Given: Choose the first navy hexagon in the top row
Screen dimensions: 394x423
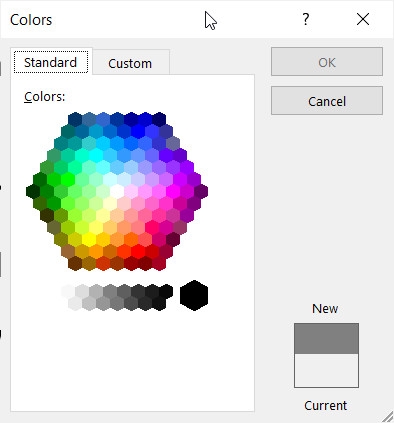Looking at the screenshot, I should (75, 119).
